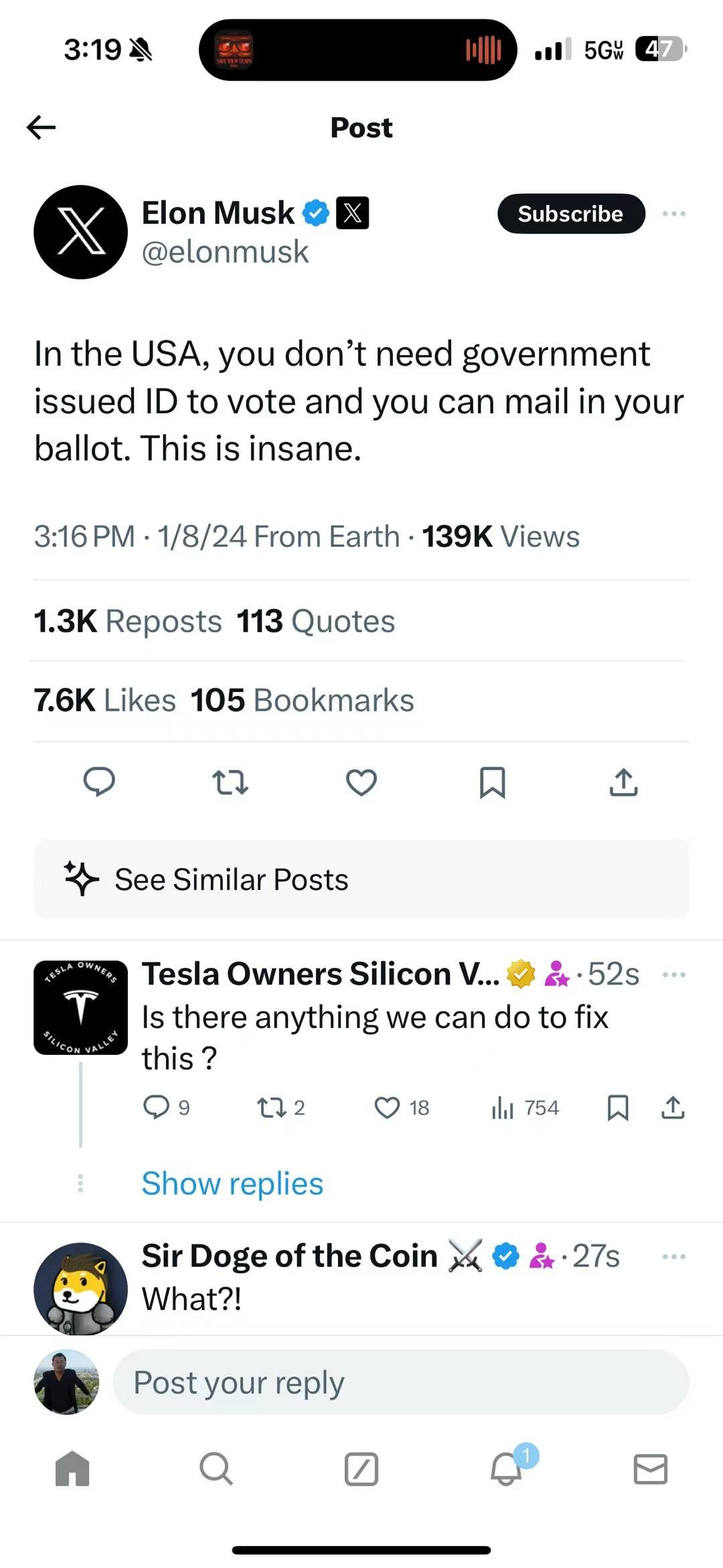The width and height of the screenshot is (723, 1568).
Task: Bookmark the post with the bookmark icon
Action: click(492, 783)
